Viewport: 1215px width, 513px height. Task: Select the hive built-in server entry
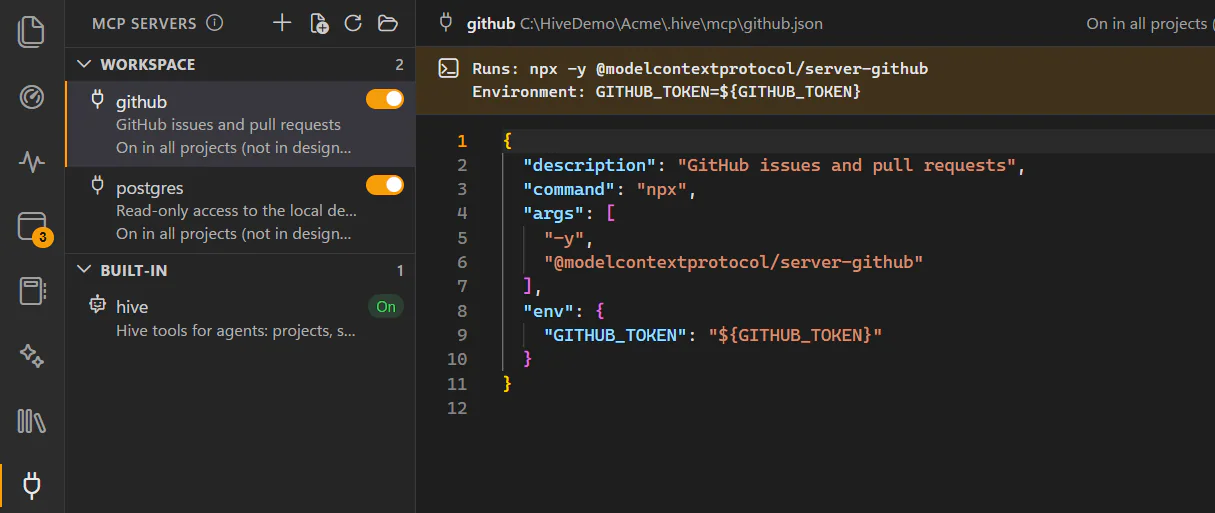(x=240, y=318)
